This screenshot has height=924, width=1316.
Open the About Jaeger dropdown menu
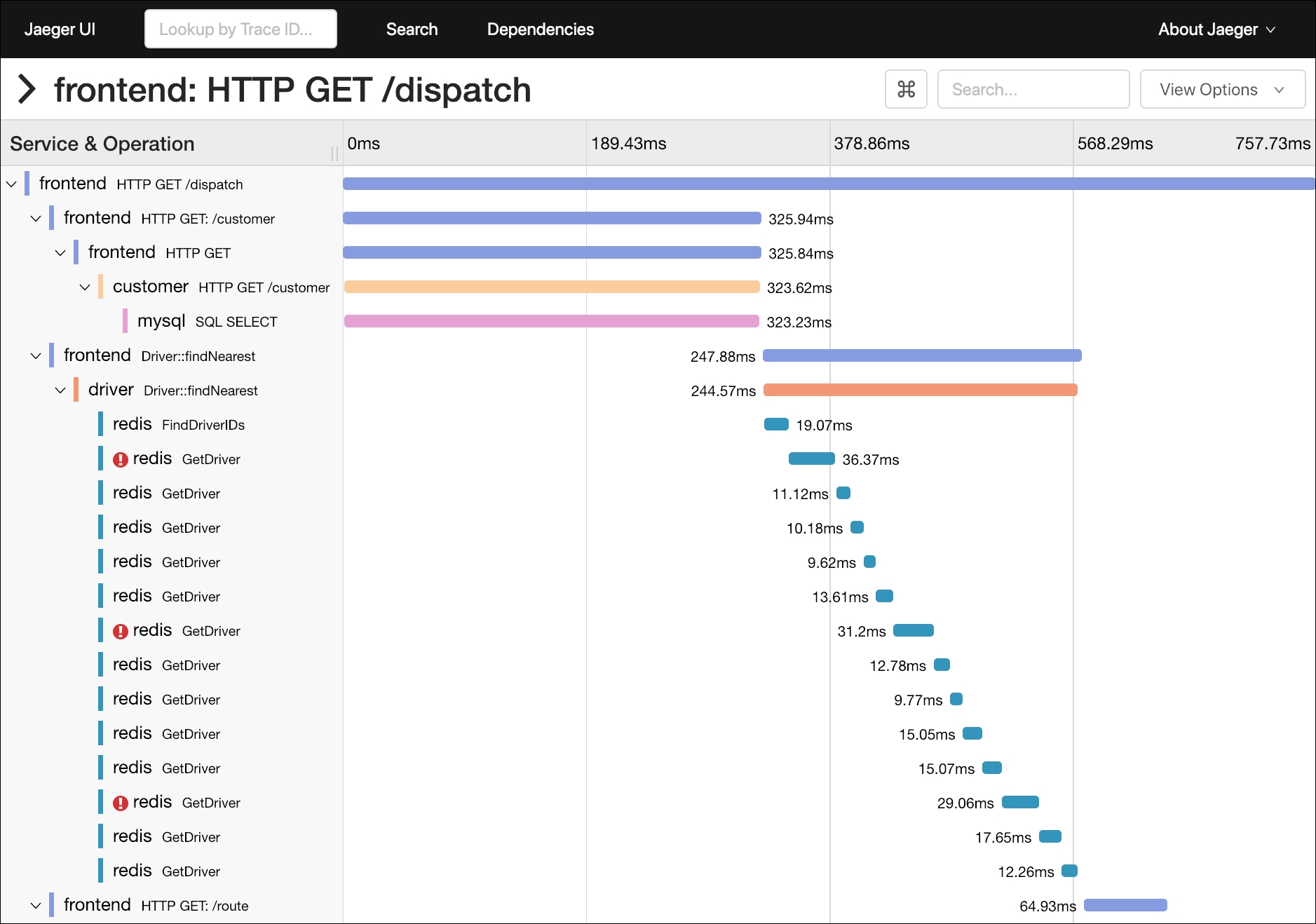coord(1216,29)
